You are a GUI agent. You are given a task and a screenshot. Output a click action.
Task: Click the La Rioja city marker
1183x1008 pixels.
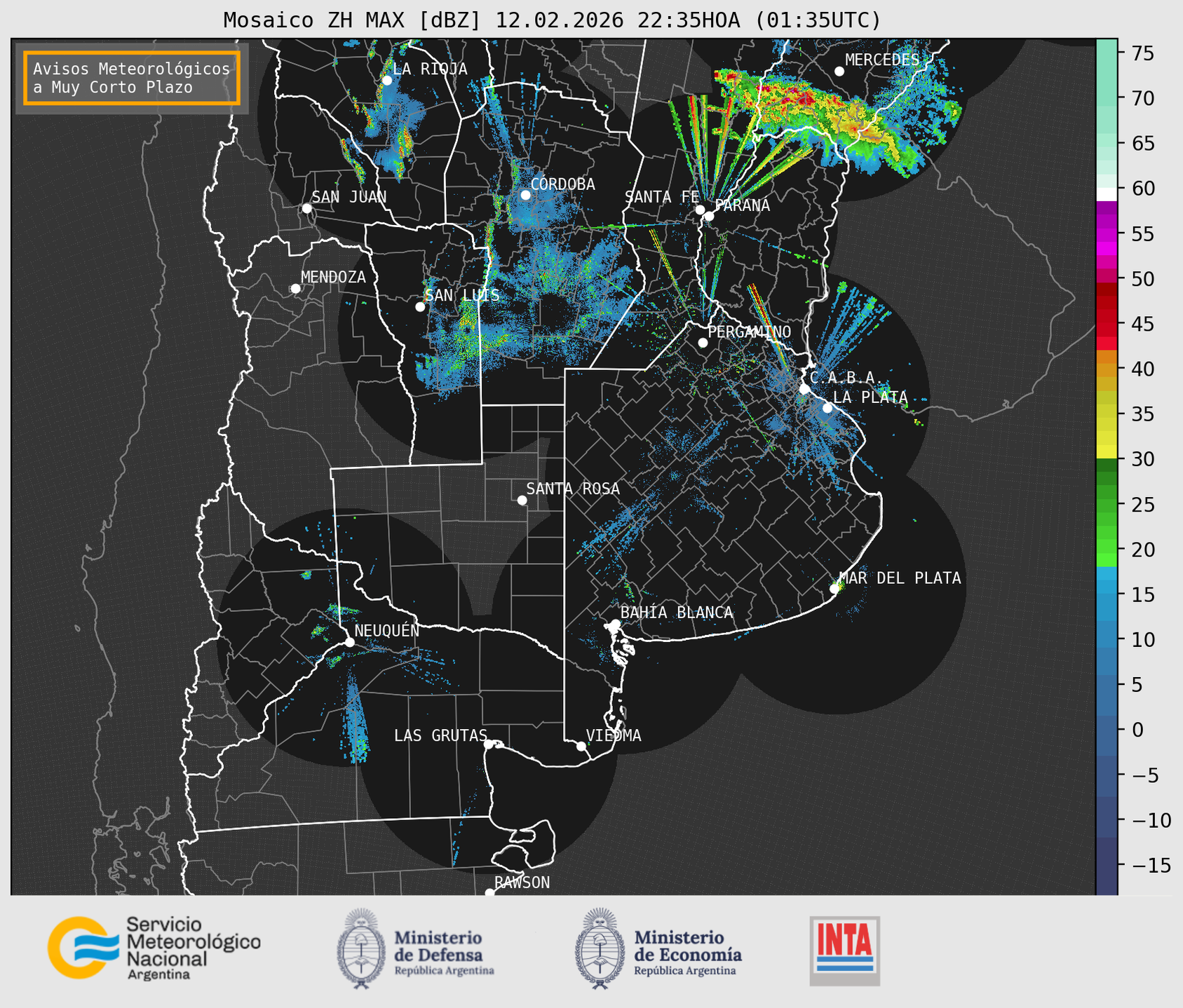click(x=386, y=81)
